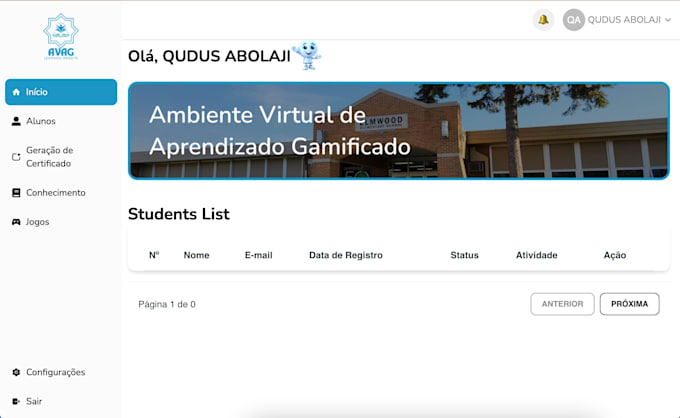The image size is (680, 418).
Task: Click the gear icon beside Configurações
Action: [x=16, y=372]
